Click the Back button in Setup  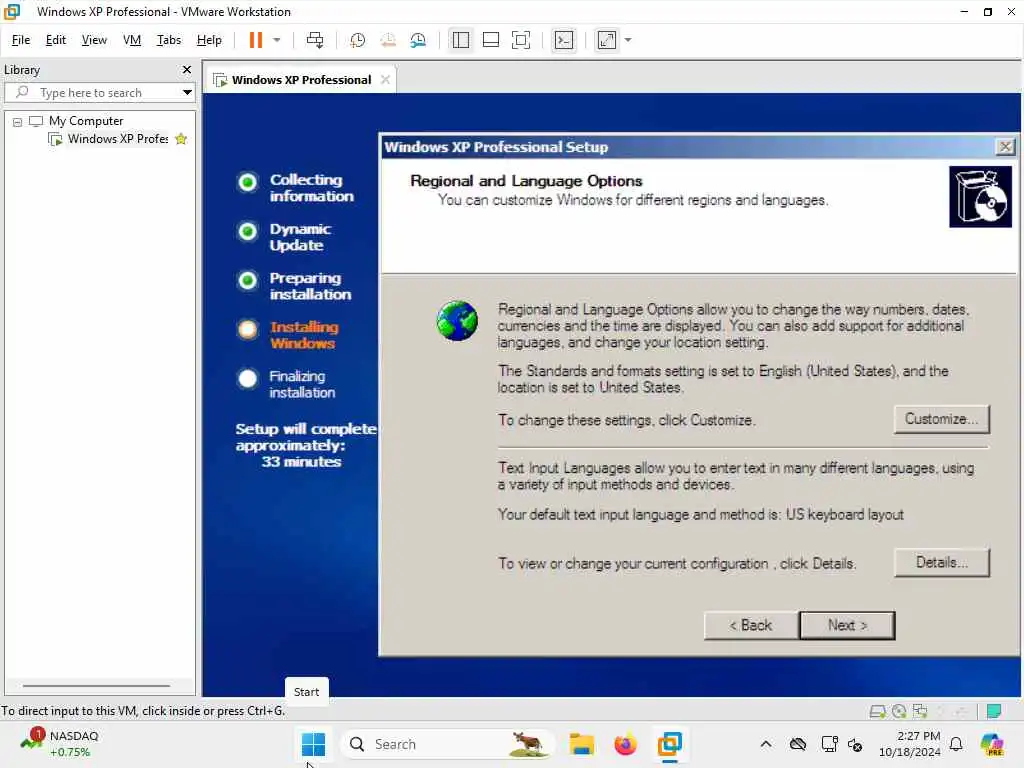coord(750,625)
